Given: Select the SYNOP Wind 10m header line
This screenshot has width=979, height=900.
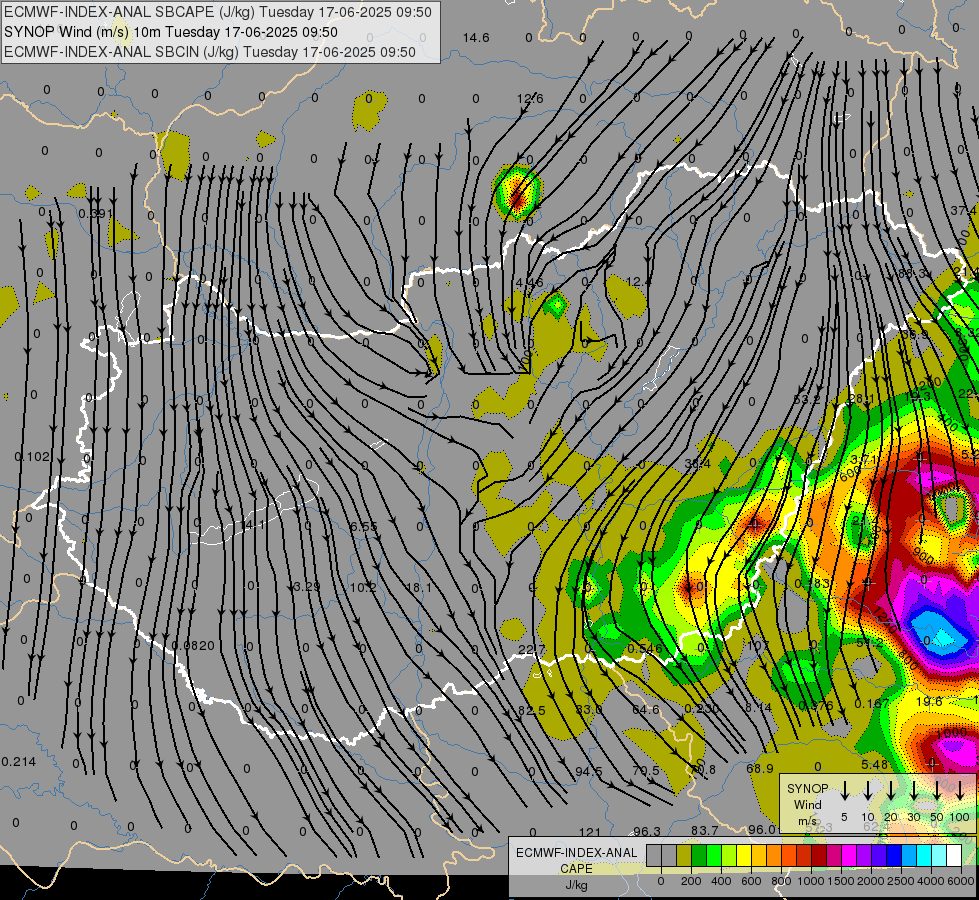Looking at the screenshot, I should coord(170,32).
